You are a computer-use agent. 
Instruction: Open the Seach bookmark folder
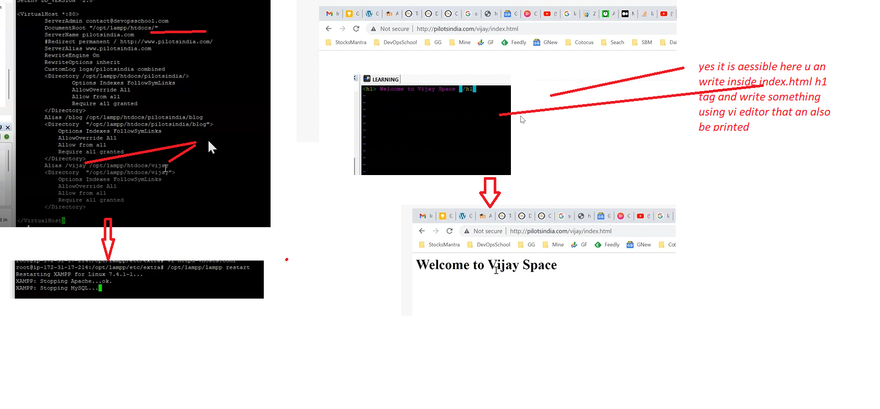(617, 43)
